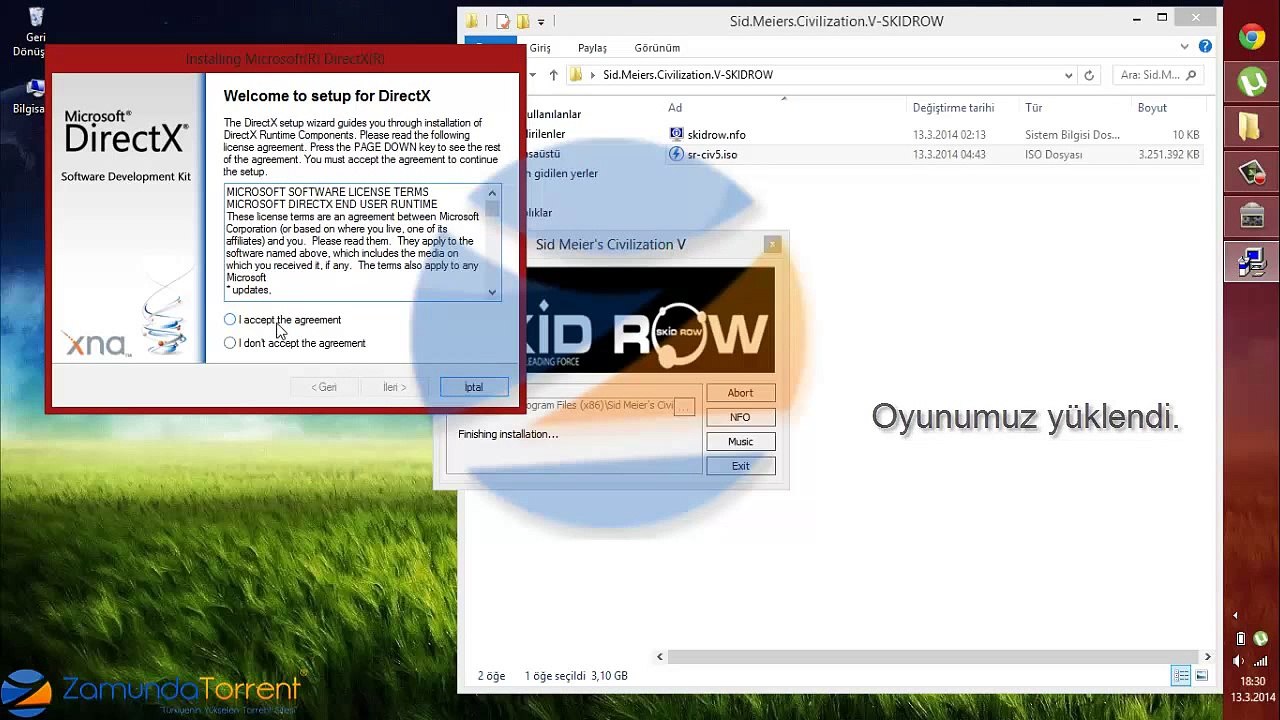The height and width of the screenshot is (720, 1280).
Task: Sort files by the Boyut column header
Action: pos(1152,108)
